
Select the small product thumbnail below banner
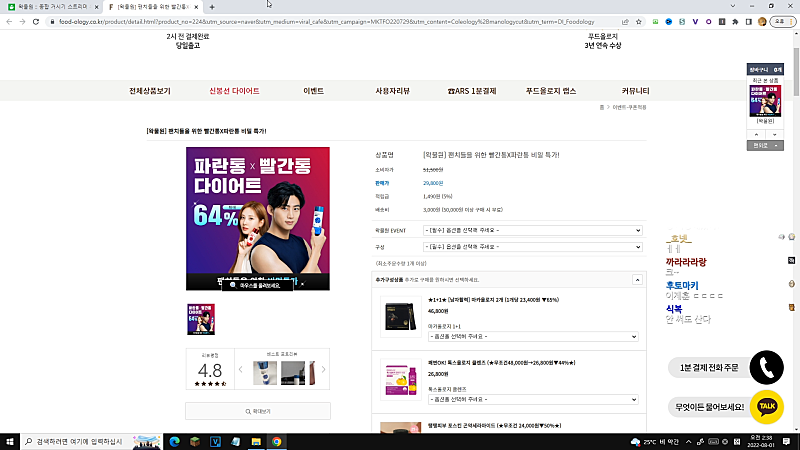click(201, 319)
